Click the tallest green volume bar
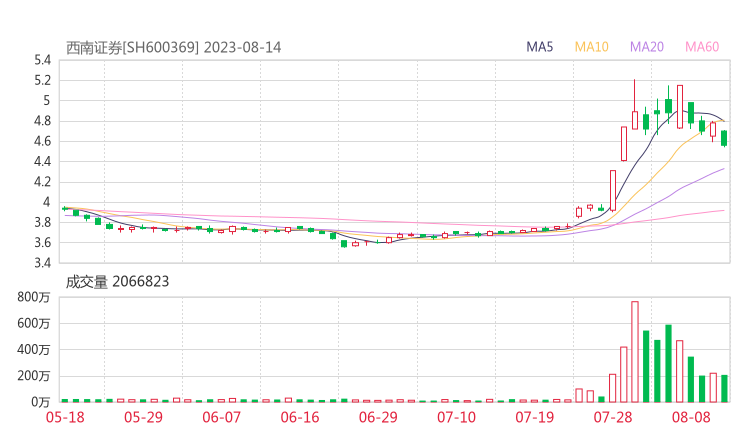The image size is (740, 440). tap(668, 364)
